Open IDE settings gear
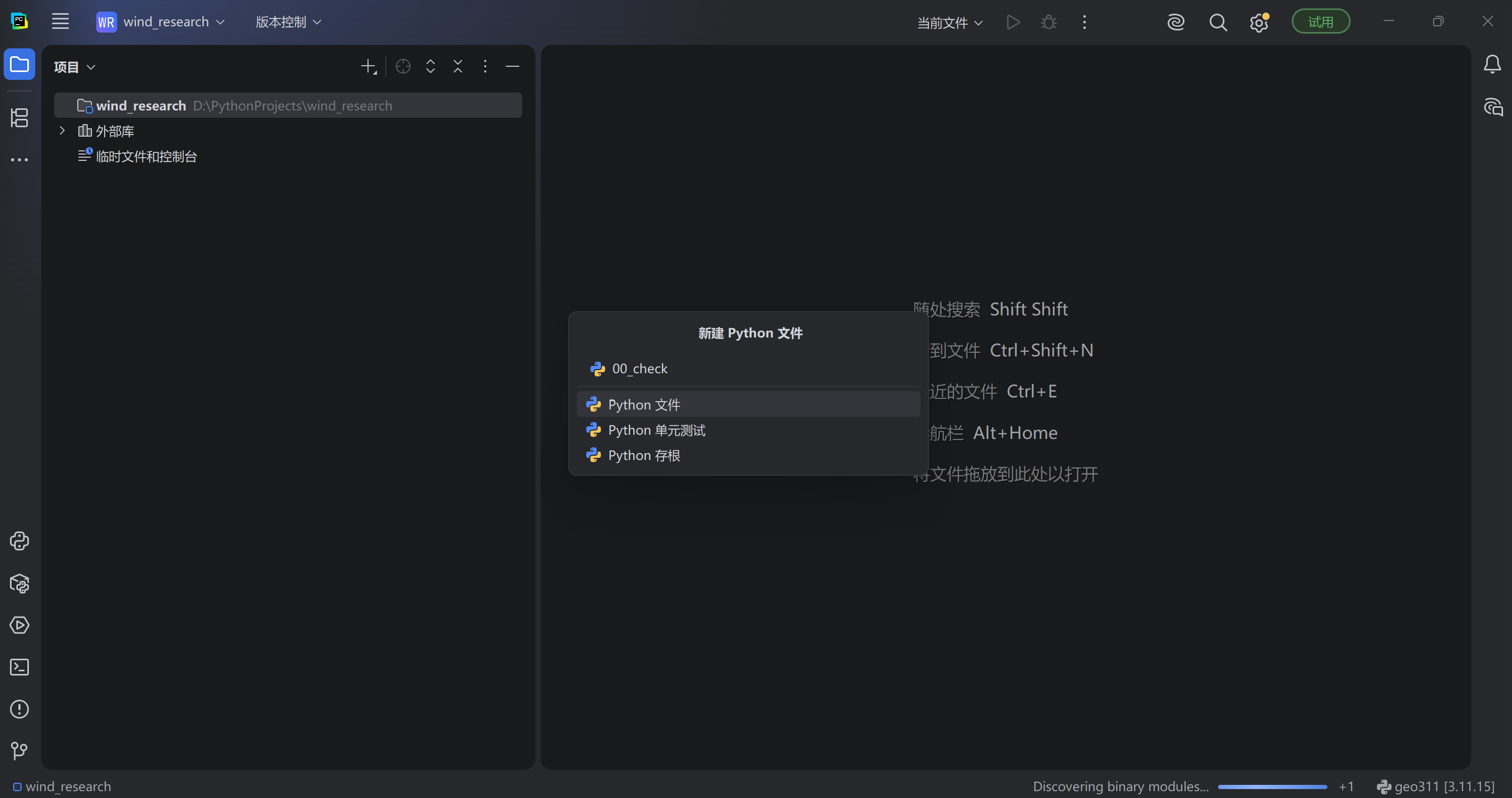Viewport: 1512px width, 798px height. pos(1259,22)
